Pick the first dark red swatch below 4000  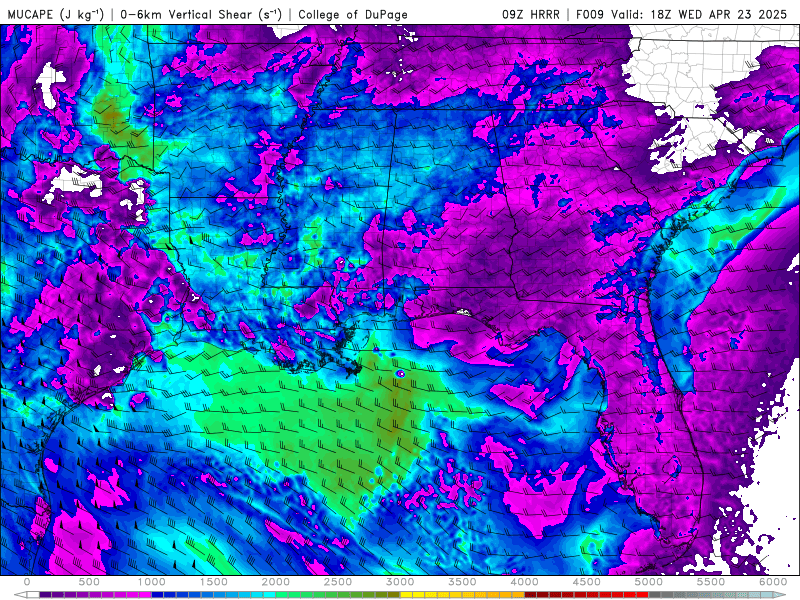tap(531, 594)
